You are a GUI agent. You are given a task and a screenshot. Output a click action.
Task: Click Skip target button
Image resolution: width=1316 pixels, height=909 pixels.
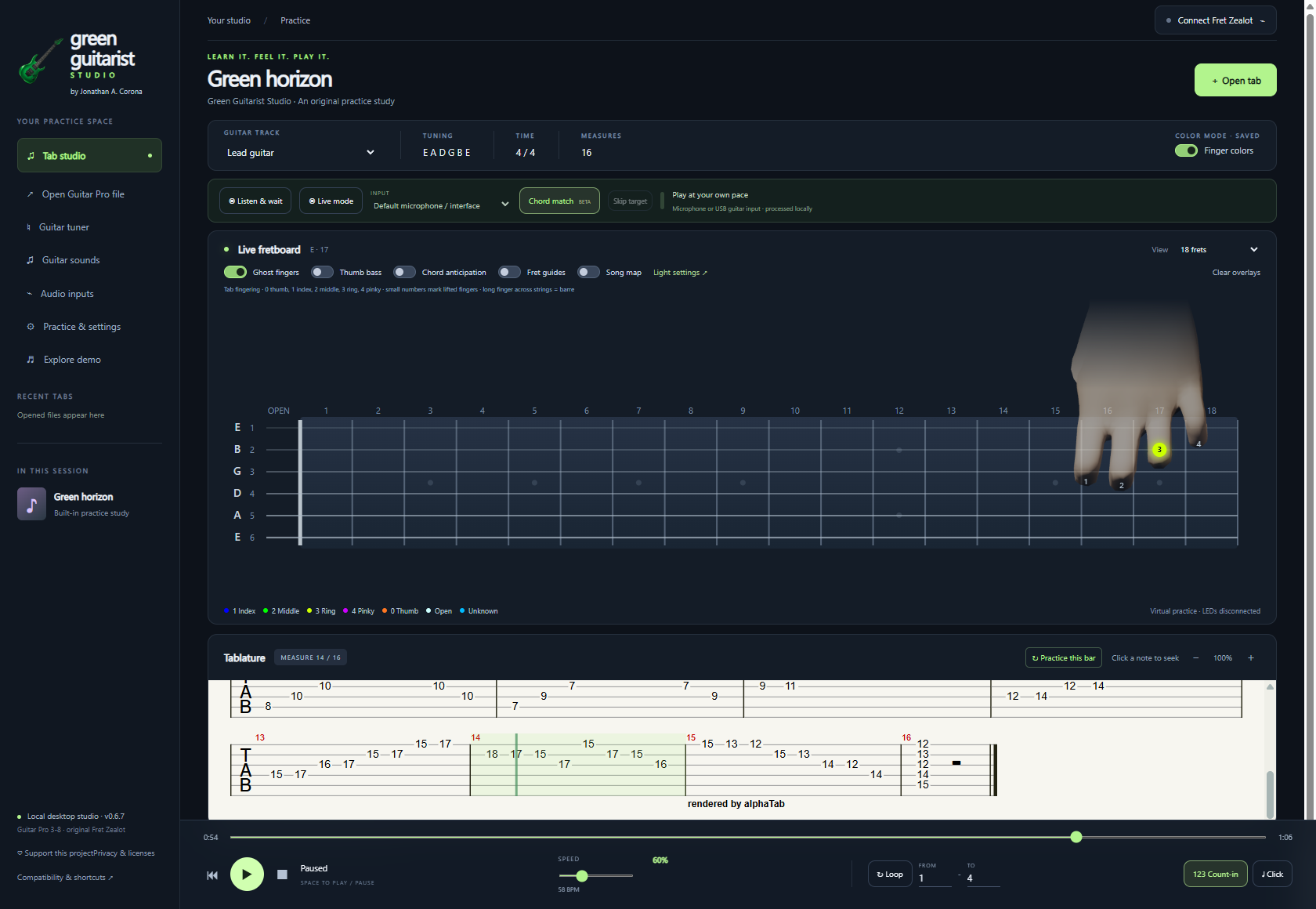pos(630,201)
